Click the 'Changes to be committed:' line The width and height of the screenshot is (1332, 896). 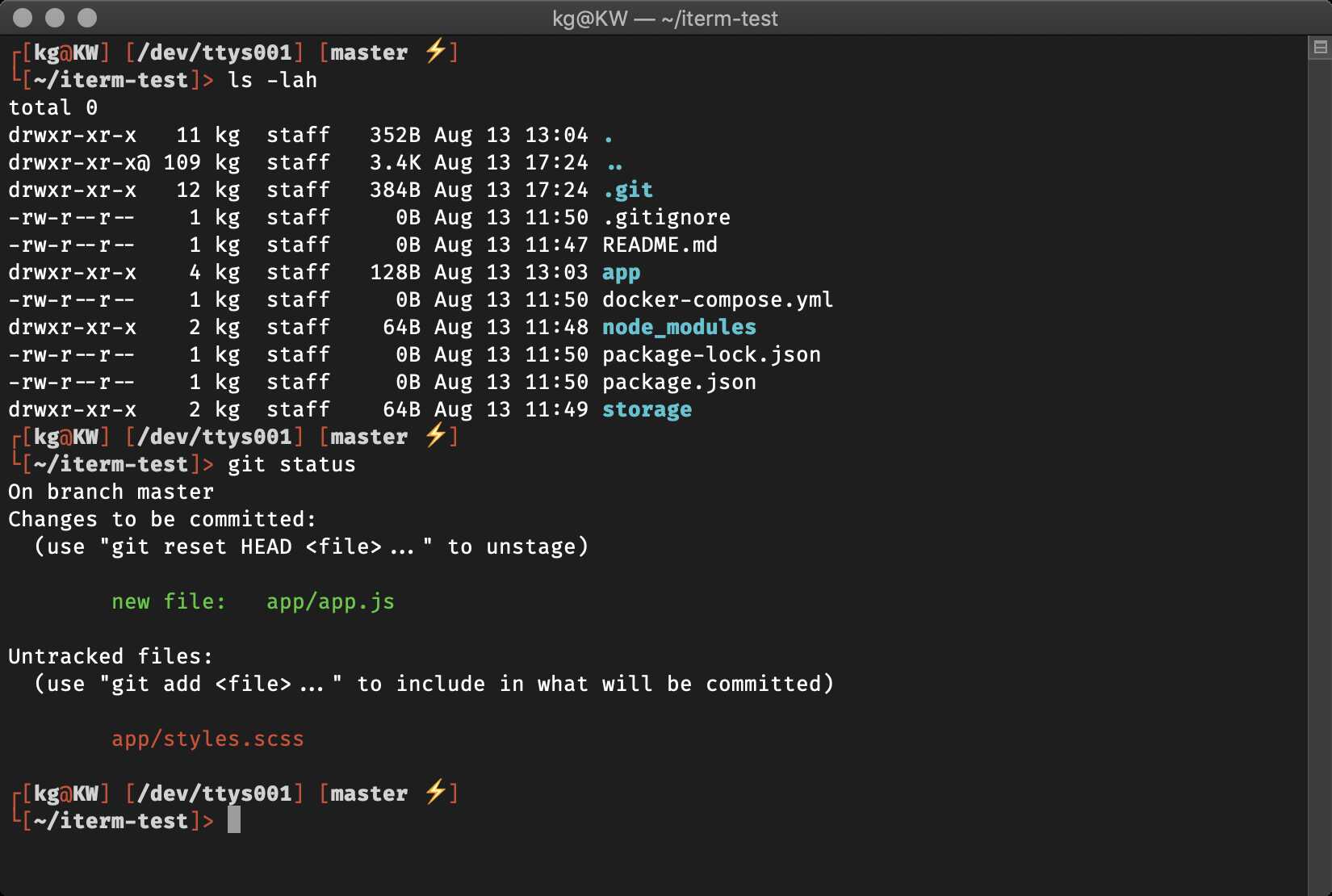tap(163, 519)
